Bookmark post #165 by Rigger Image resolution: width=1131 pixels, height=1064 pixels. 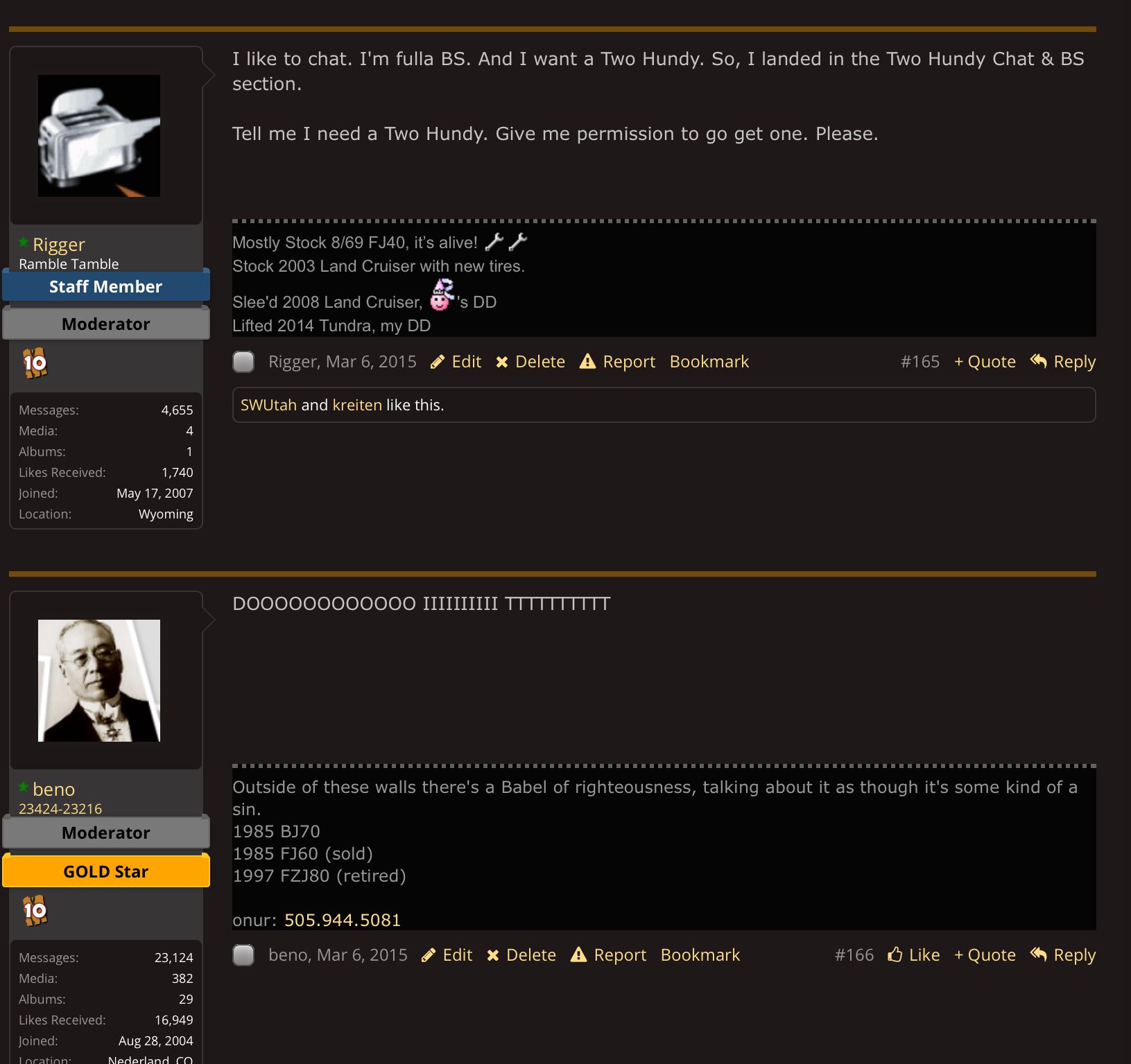(x=709, y=362)
